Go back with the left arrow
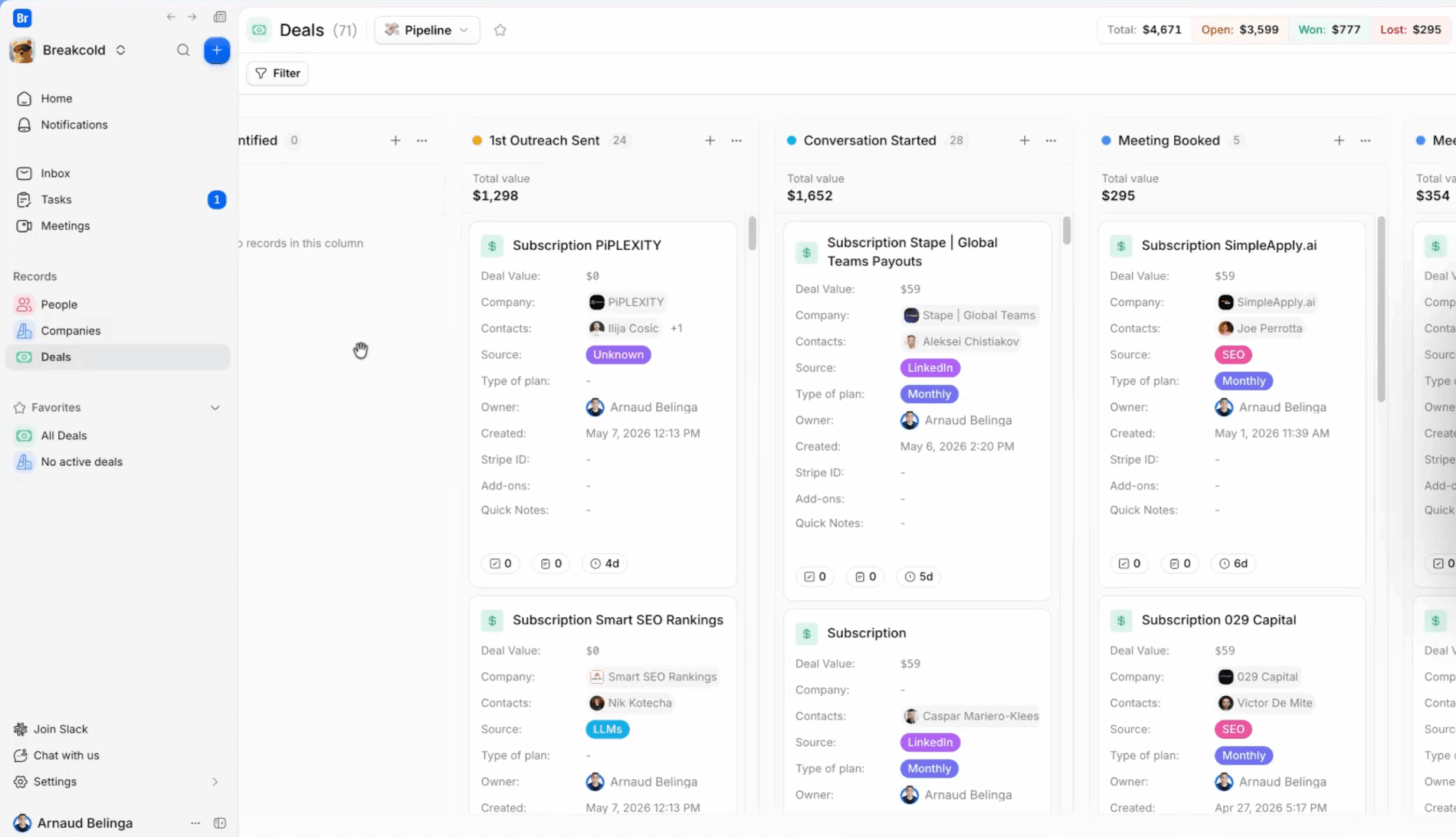Viewport: 1456px width, 837px height. [171, 17]
